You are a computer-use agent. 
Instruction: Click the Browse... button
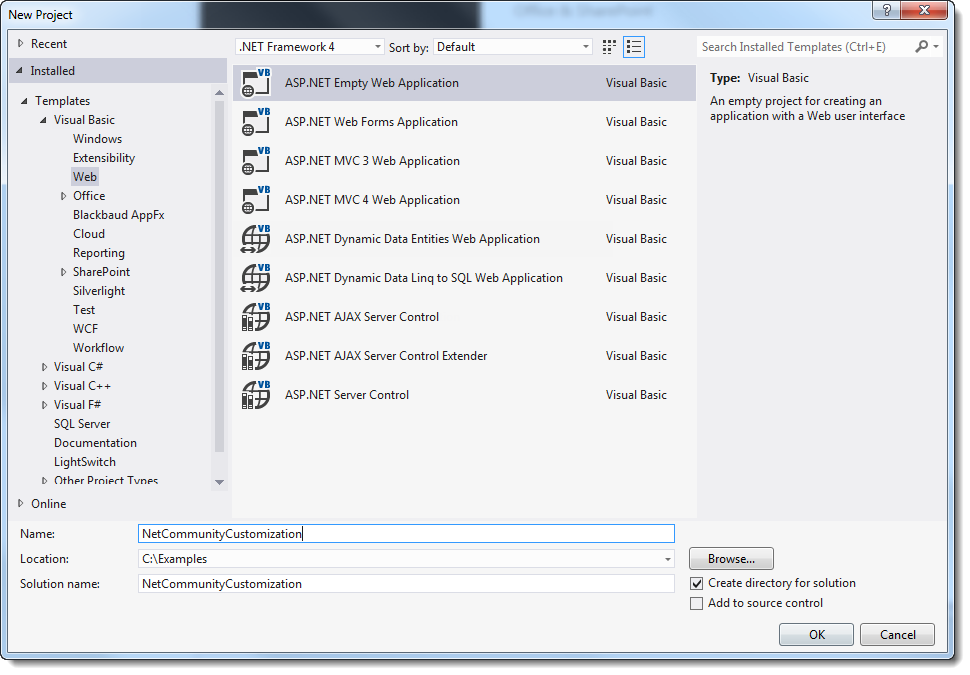(x=731, y=559)
